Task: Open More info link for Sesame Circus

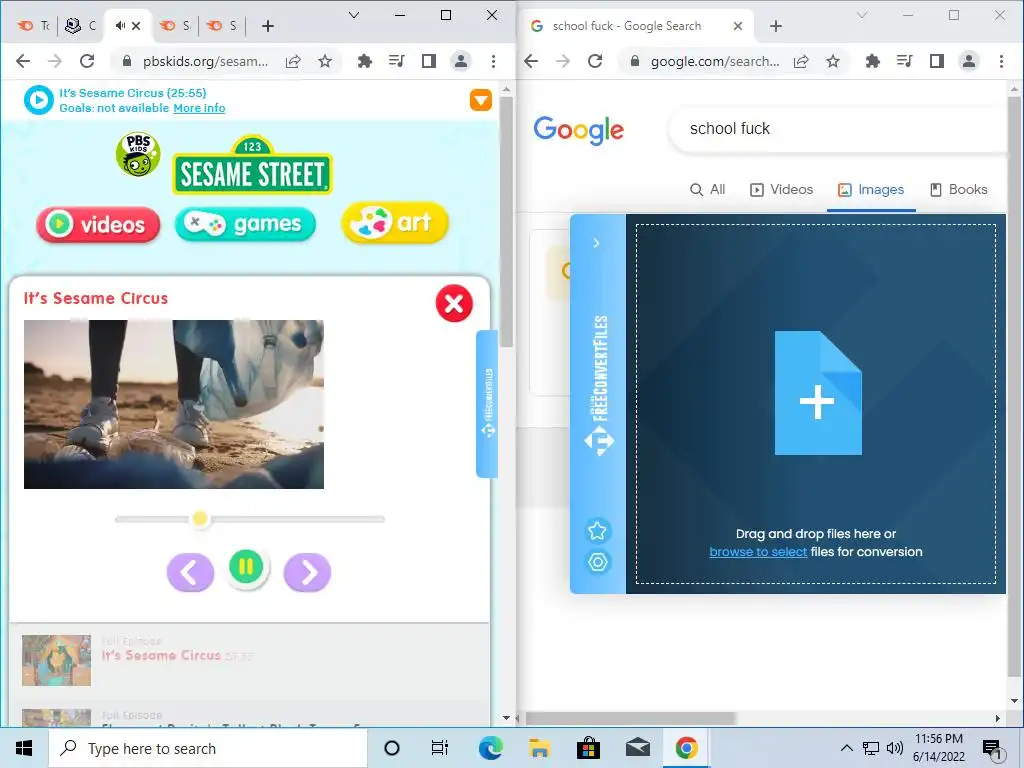Action: 199,108
